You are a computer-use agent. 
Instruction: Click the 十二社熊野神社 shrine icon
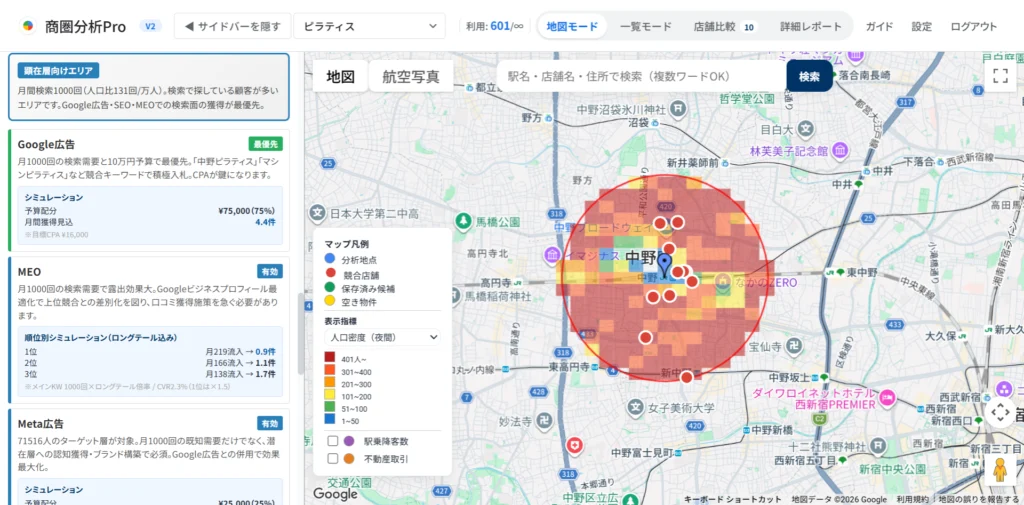(x=880, y=446)
